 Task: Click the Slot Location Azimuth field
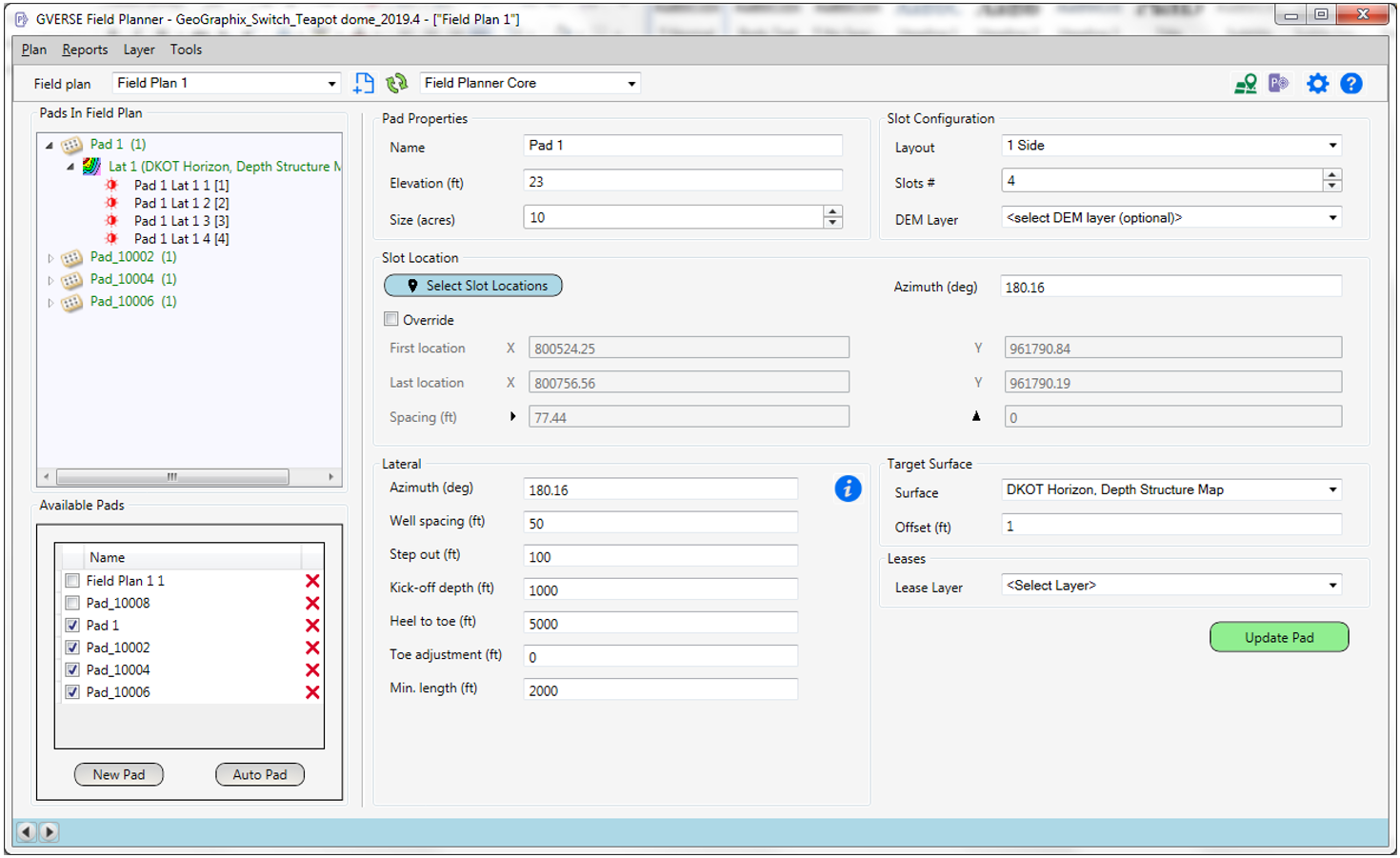pyautogui.click(x=1171, y=287)
